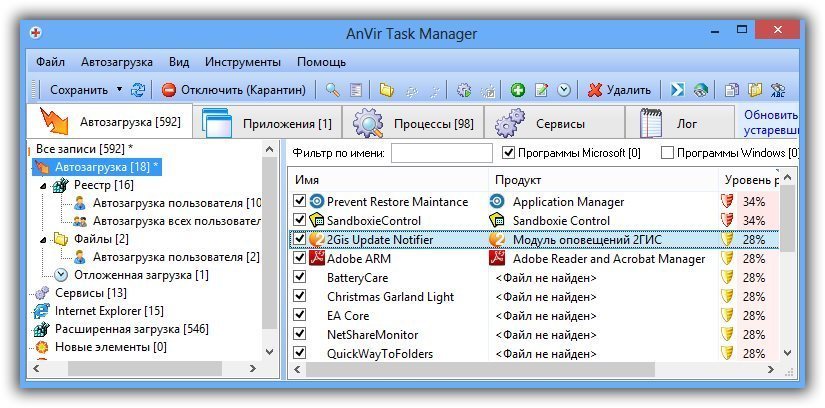Open the Файл menu
The height and width of the screenshot is (408, 825).
[51, 62]
